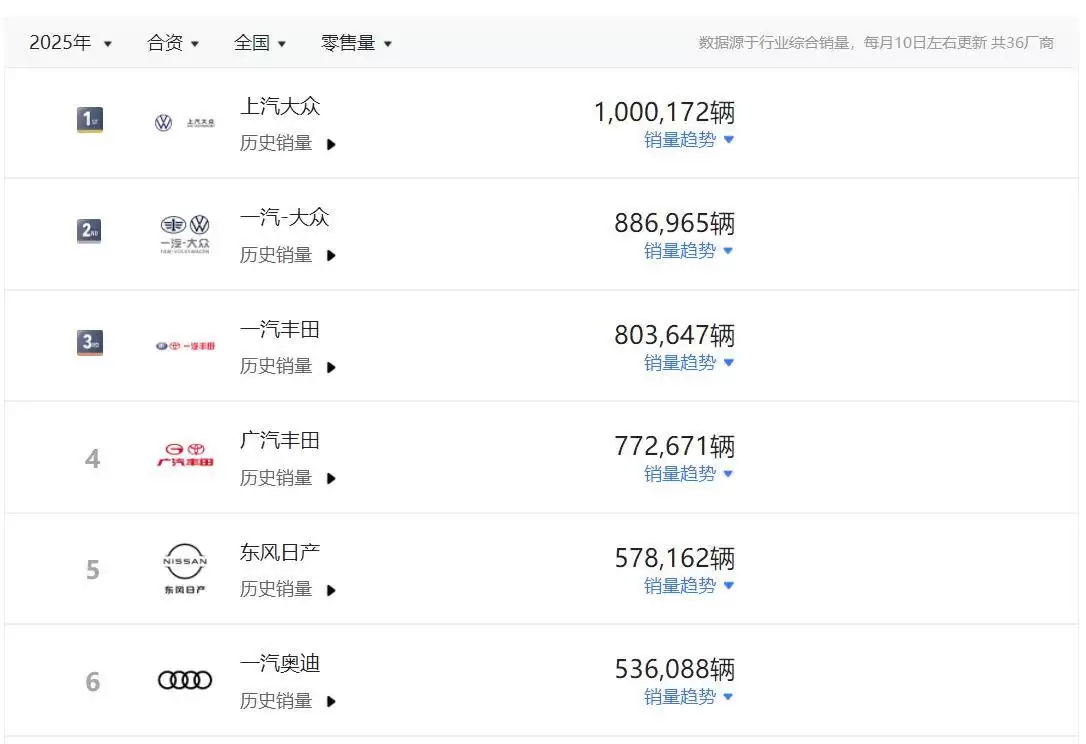The height and width of the screenshot is (744, 1086).
Task: Click the 803,647辆 sales figure
Action: click(x=674, y=335)
